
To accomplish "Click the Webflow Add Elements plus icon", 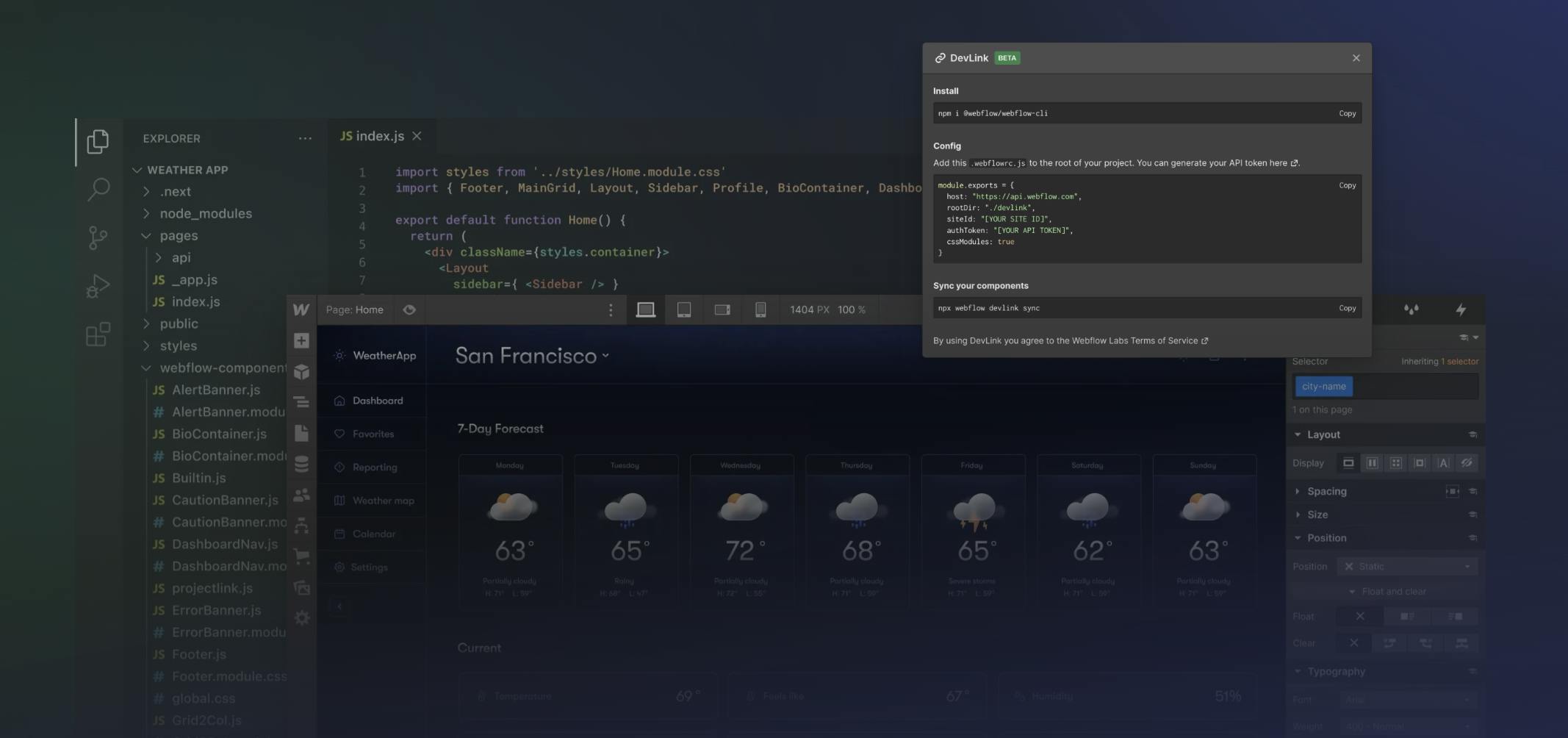I will pos(301,341).
